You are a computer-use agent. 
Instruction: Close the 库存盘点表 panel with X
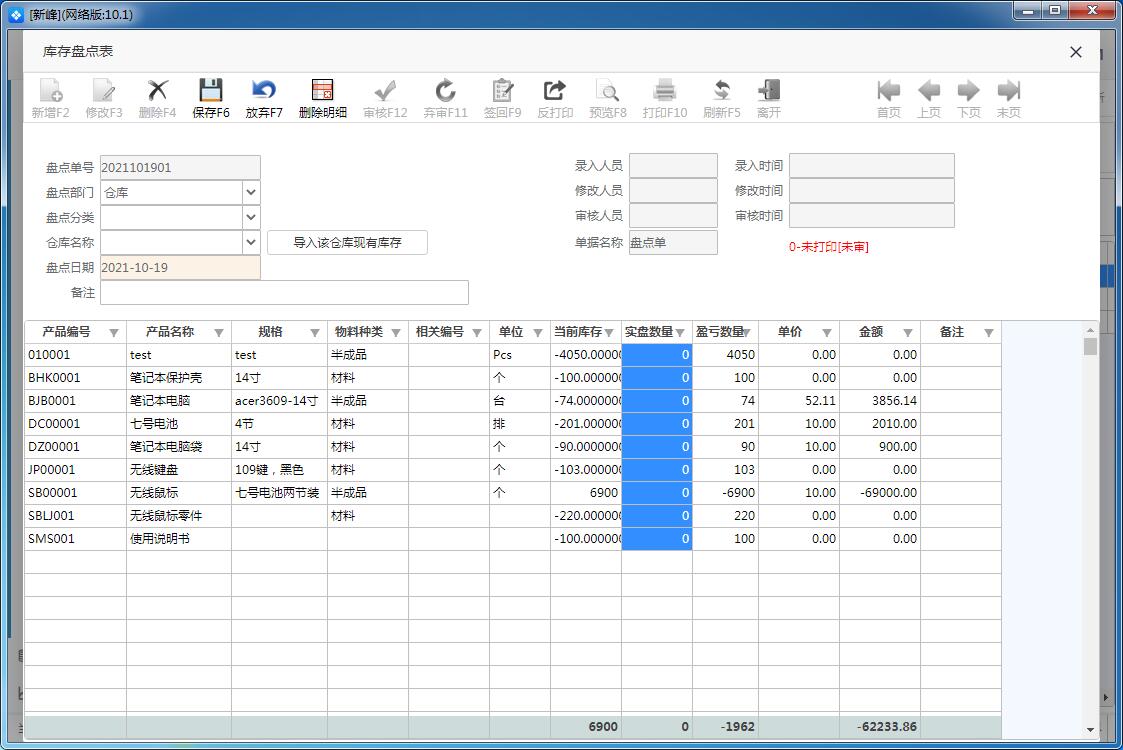pyautogui.click(x=1076, y=52)
